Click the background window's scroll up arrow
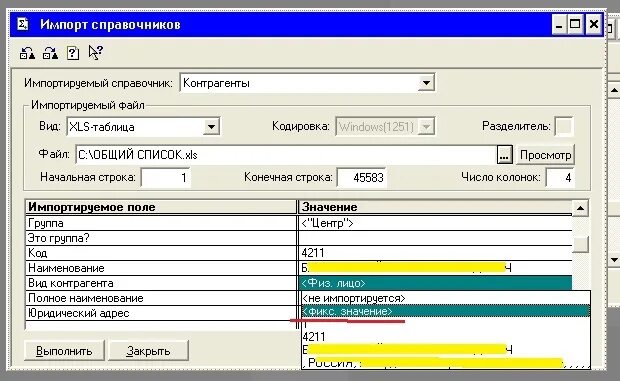The width and height of the screenshot is (620, 381). tap(614, 91)
